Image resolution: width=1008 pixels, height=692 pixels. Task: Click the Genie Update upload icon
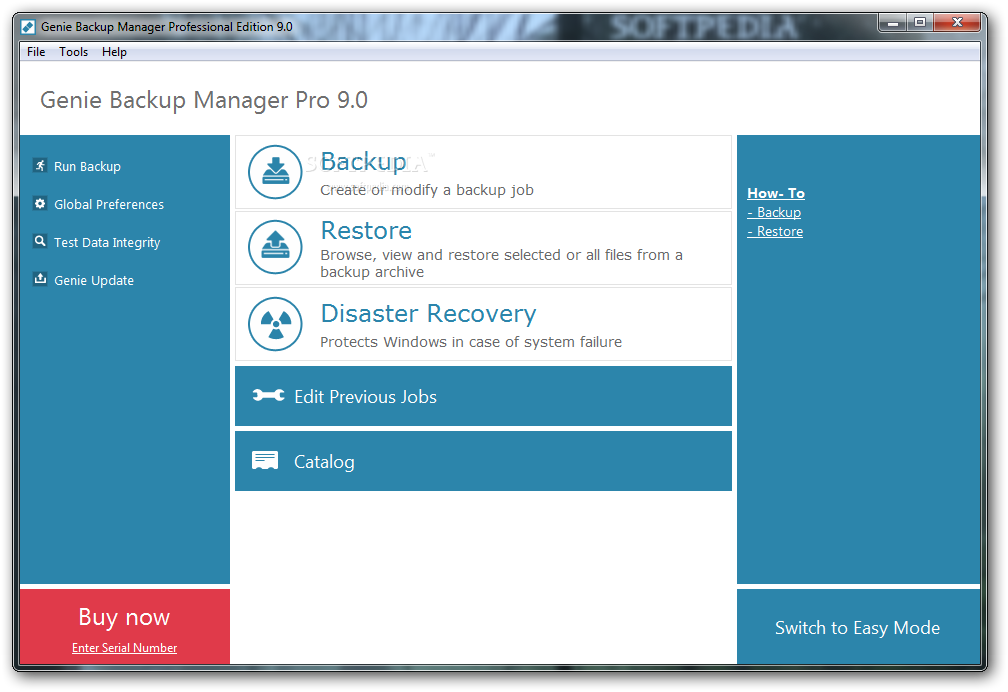40,279
